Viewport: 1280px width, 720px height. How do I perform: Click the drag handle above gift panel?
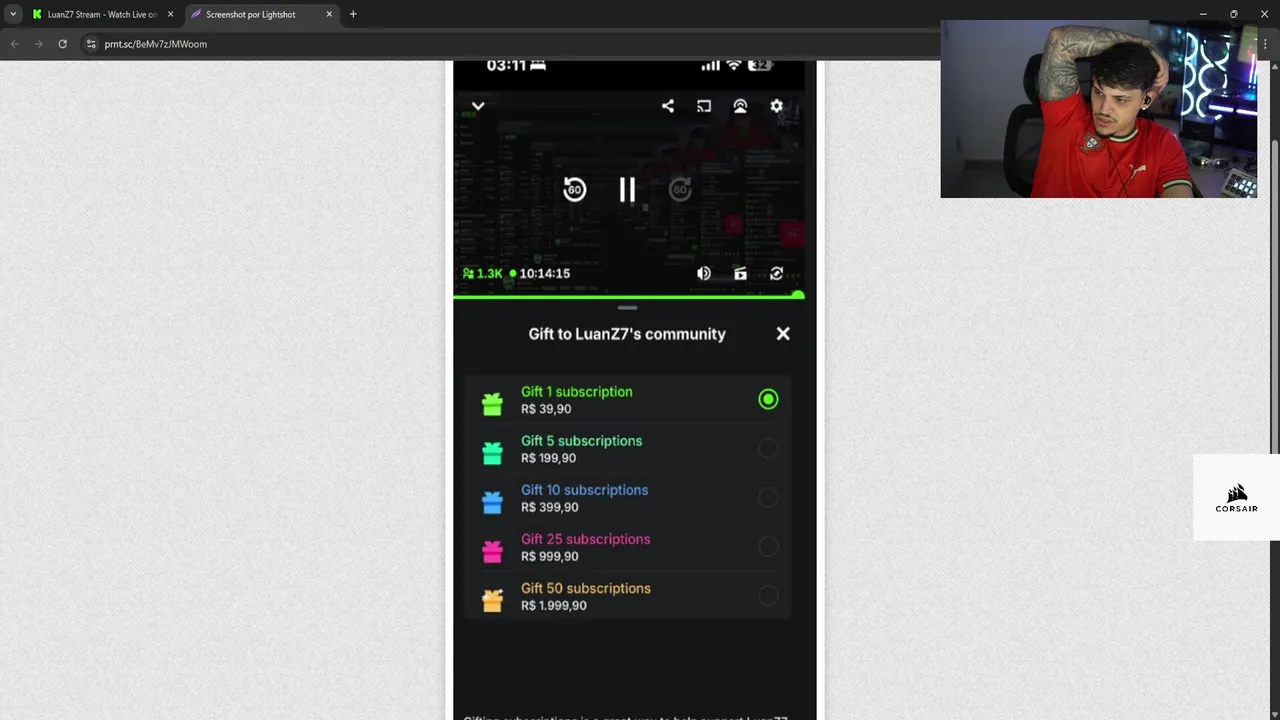click(627, 308)
